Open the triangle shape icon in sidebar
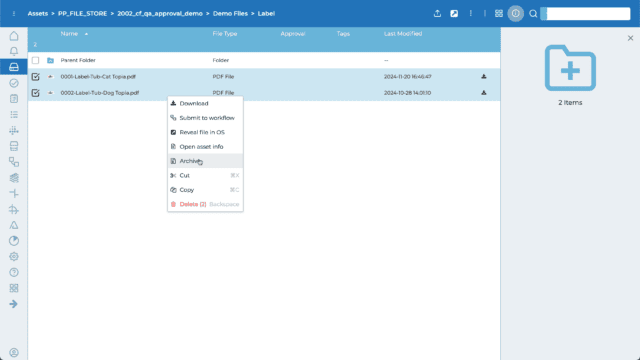 coord(14,225)
